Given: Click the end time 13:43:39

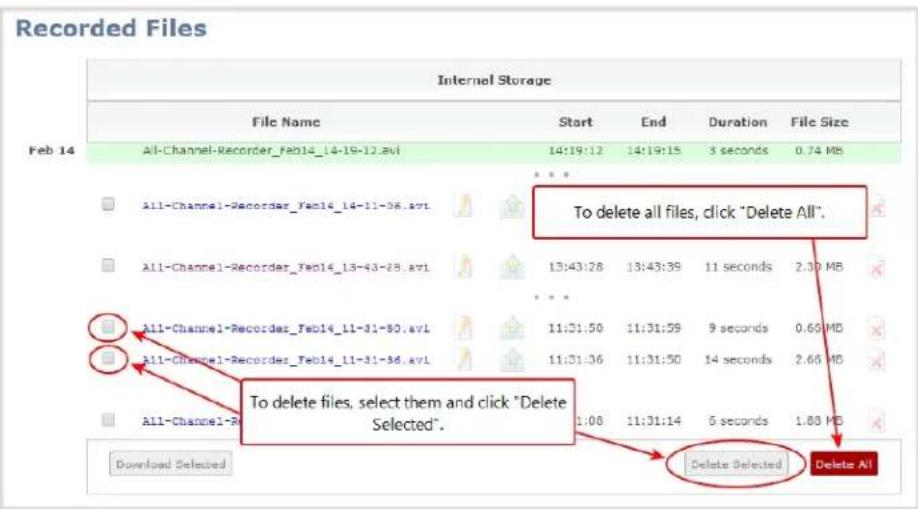Looking at the screenshot, I should (x=653, y=267).
